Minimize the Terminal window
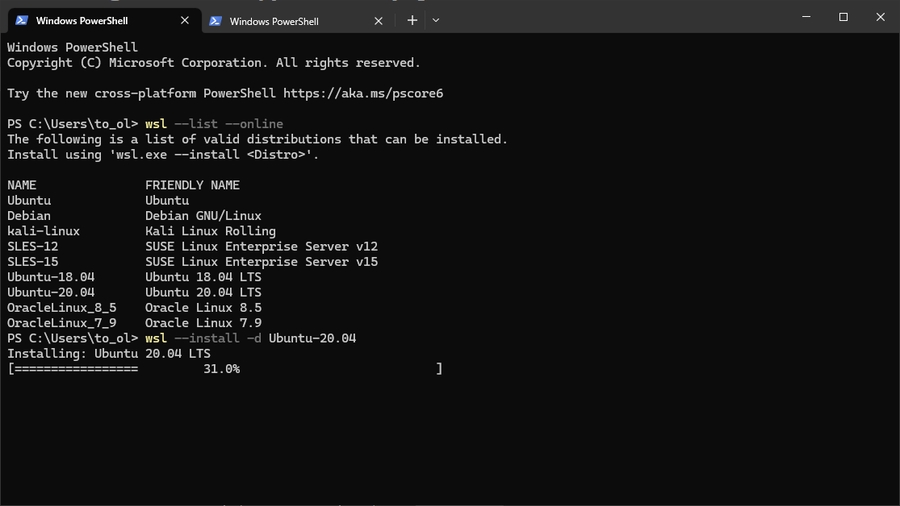Viewport: 900px width, 506px height. click(x=806, y=17)
